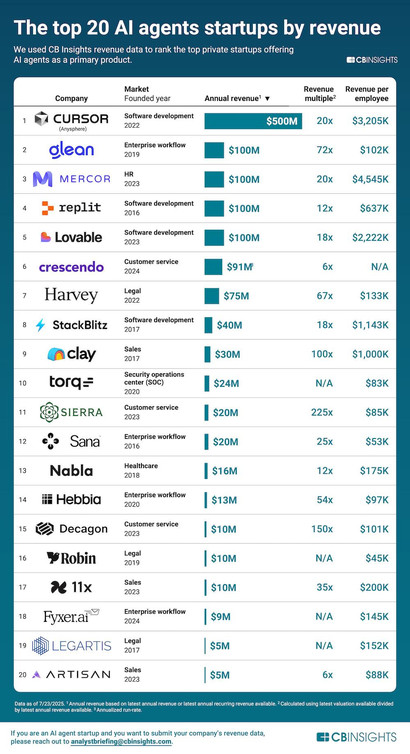Select the Lovable heart logo icon

click(x=46, y=237)
